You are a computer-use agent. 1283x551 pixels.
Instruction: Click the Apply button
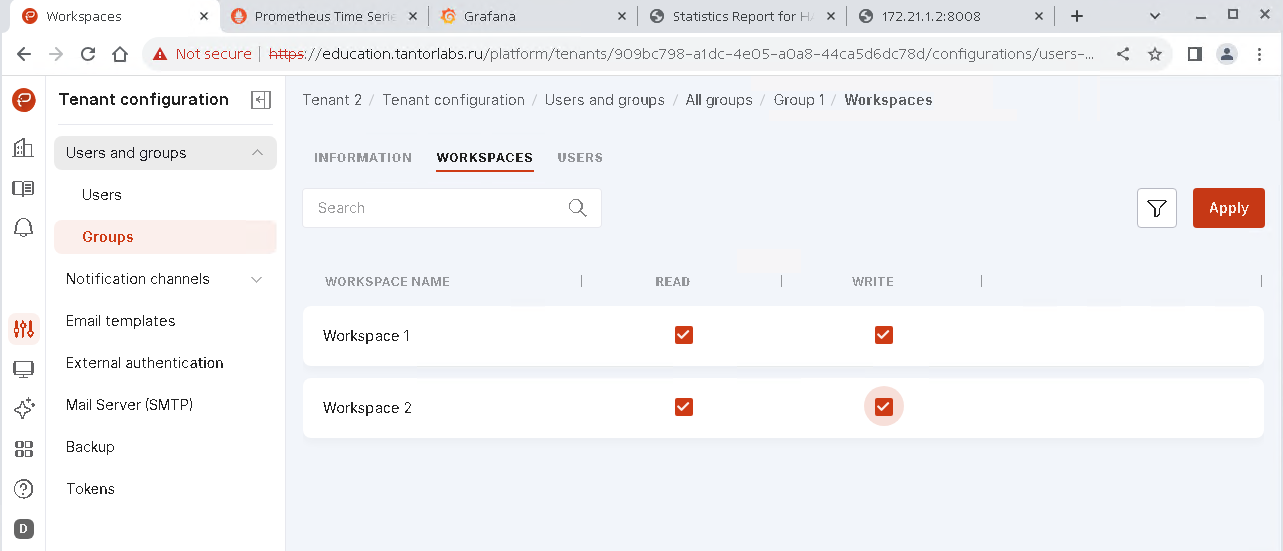coord(1228,208)
